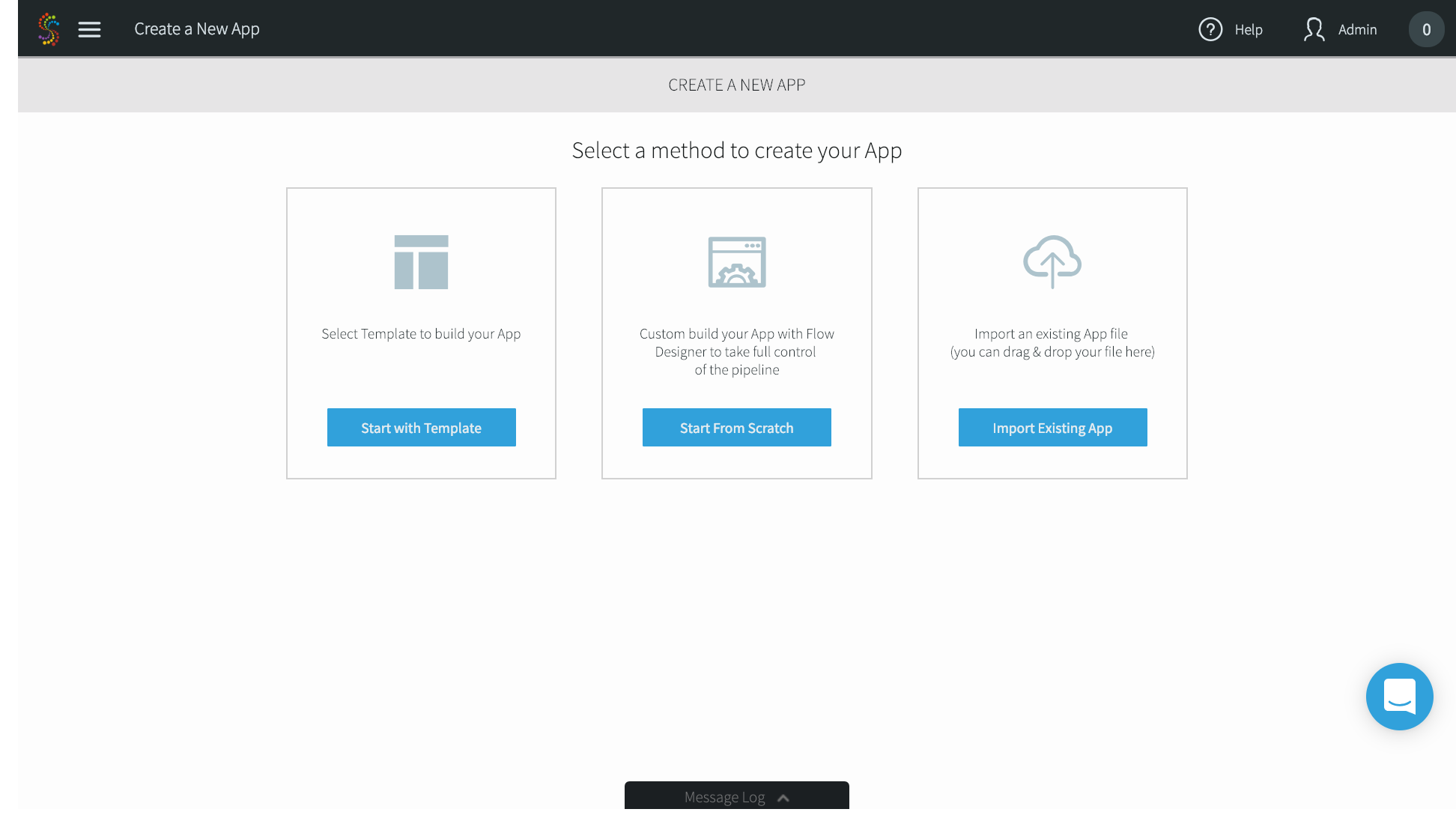
Task: Click Start From Scratch button
Action: pyautogui.click(x=737, y=427)
